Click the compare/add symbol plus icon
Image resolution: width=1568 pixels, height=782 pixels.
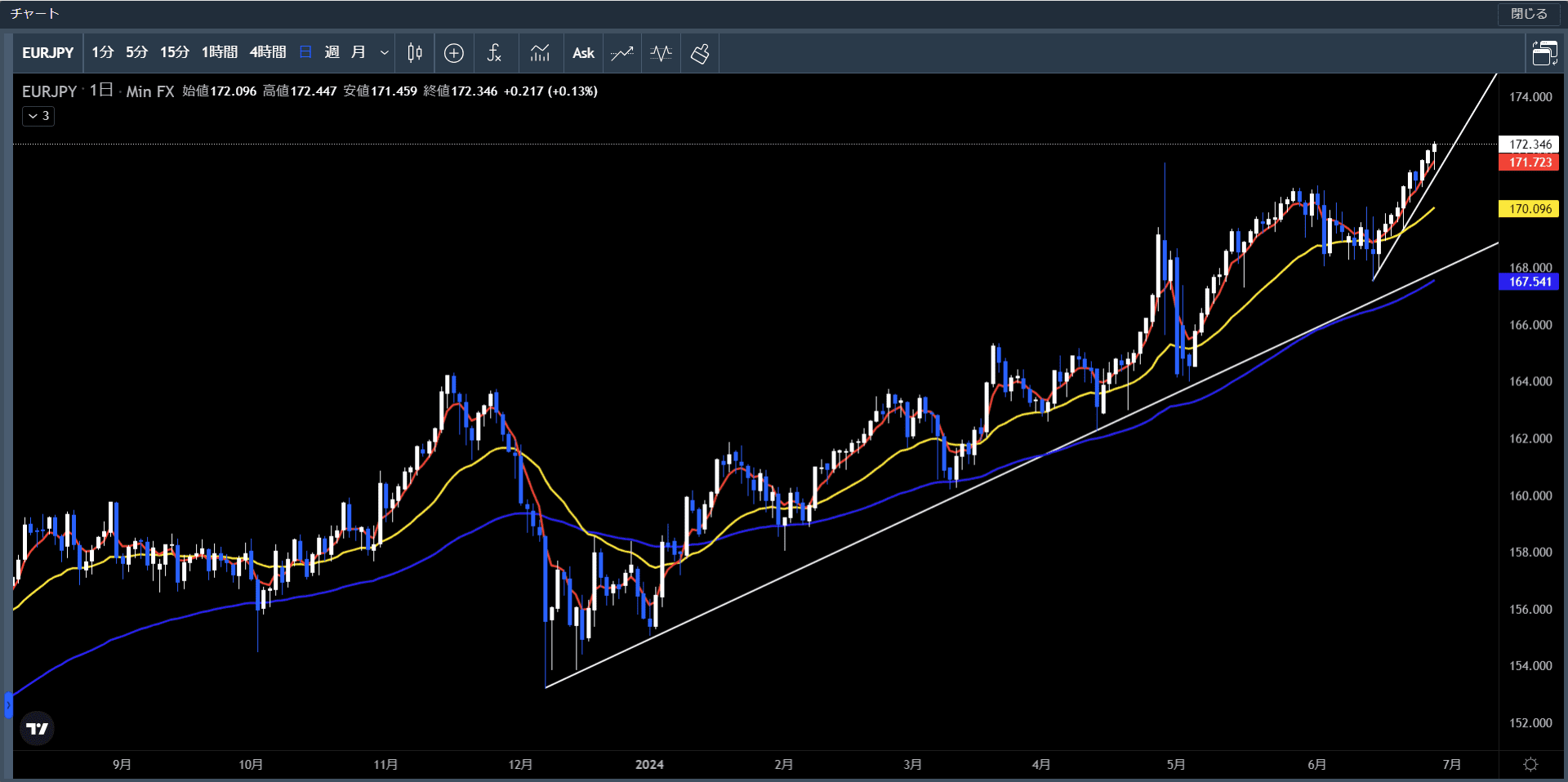454,53
